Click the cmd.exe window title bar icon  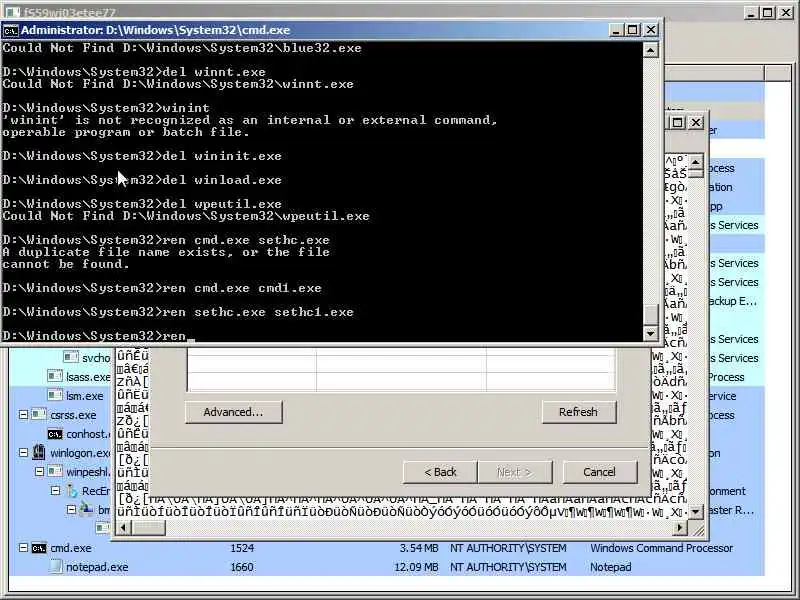[11, 31]
